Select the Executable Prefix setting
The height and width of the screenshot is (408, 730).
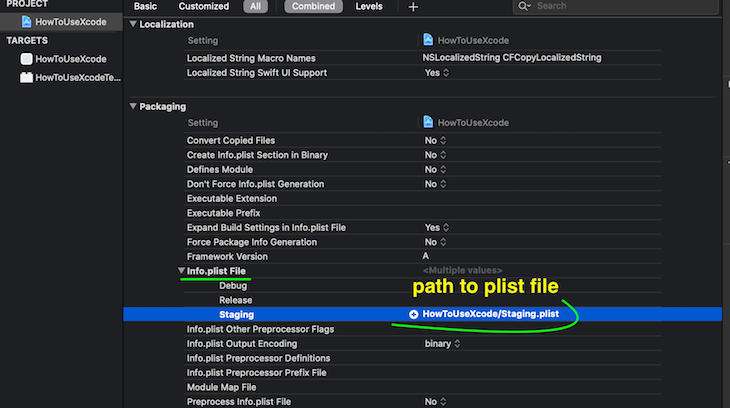coord(223,213)
